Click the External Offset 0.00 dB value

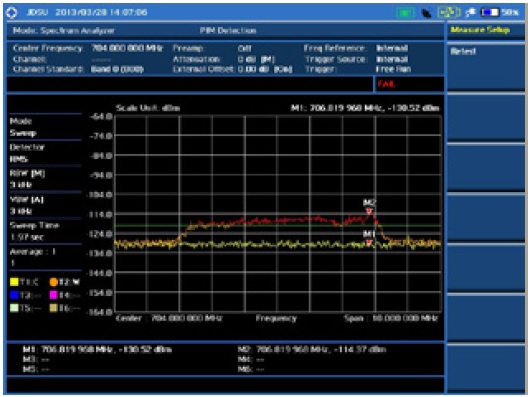pos(265,69)
